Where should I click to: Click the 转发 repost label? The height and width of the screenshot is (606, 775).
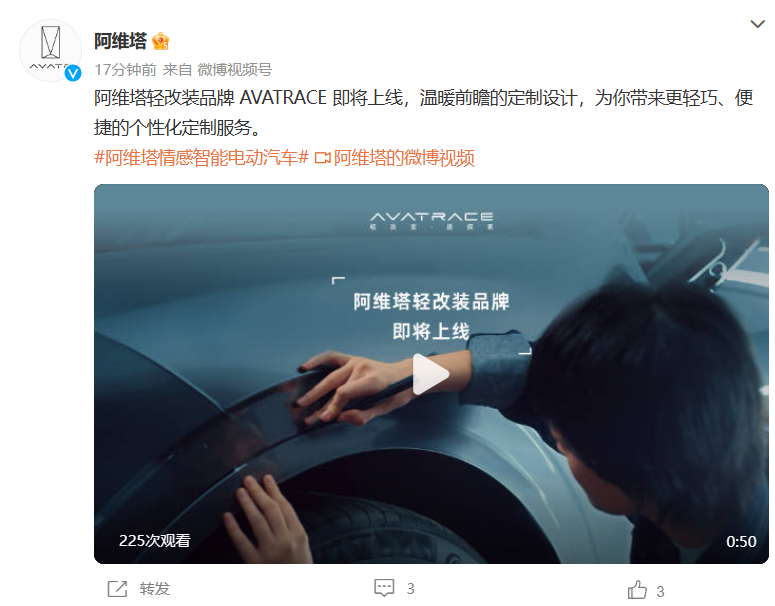pos(155,589)
